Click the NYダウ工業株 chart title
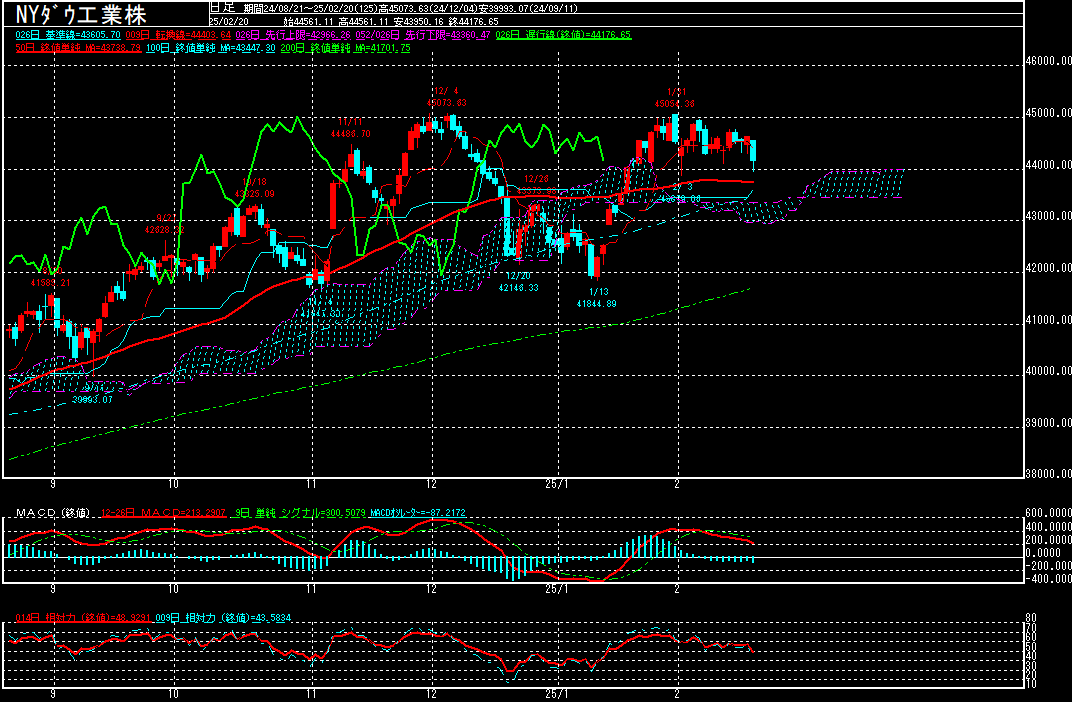This screenshot has height=702, width=1076. [x=81, y=14]
